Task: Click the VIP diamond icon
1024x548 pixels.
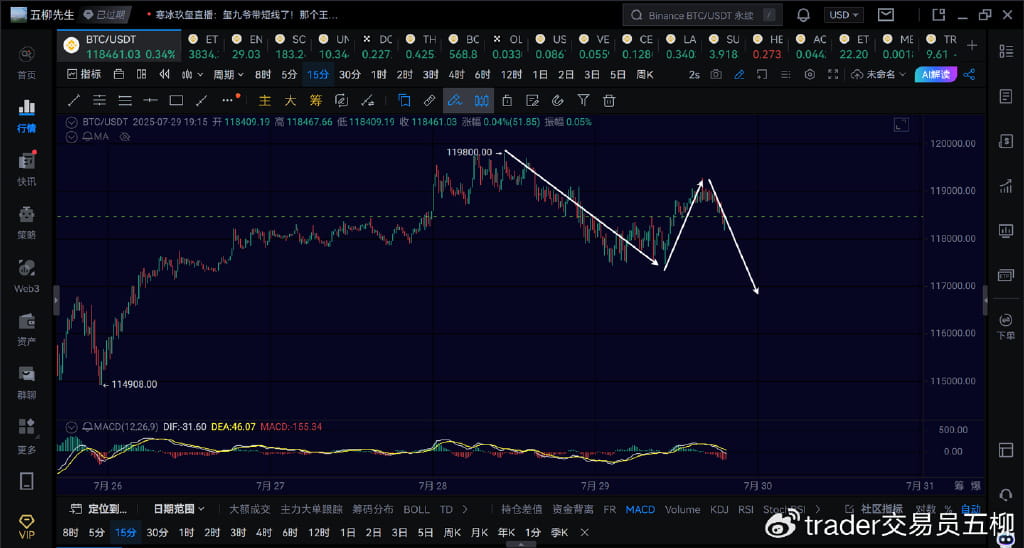Action: pos(26,526)
